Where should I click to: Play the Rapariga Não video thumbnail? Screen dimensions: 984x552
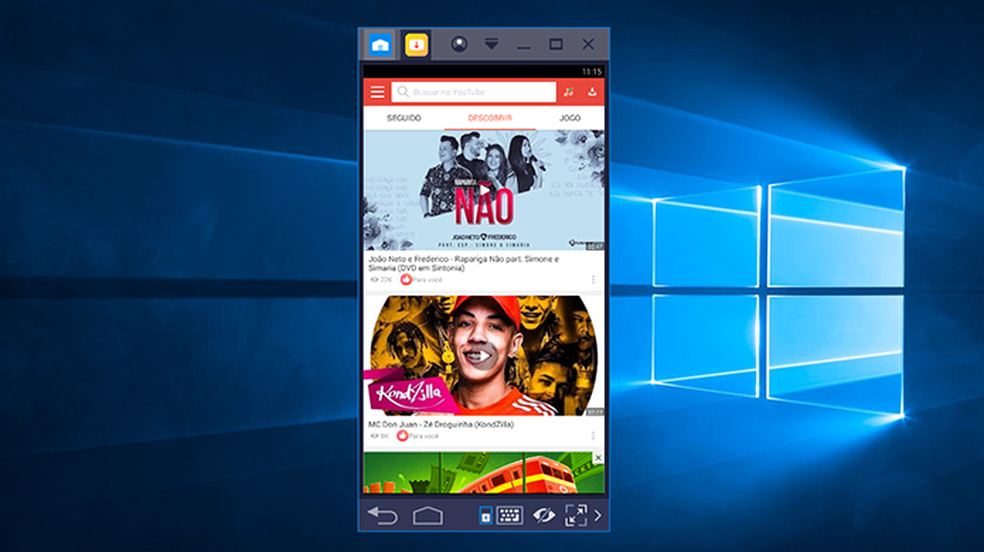[x=484, y=190]
